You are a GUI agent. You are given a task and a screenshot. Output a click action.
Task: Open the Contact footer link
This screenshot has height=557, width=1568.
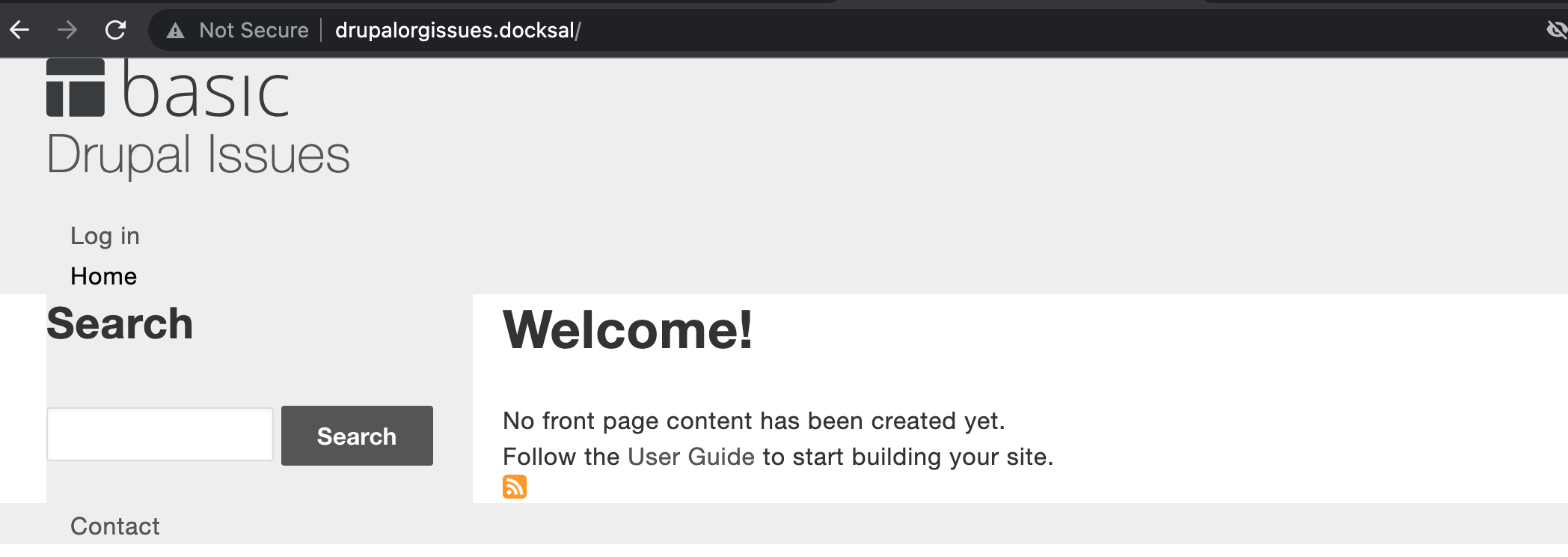pyautogui.click(x=115, y=526)
